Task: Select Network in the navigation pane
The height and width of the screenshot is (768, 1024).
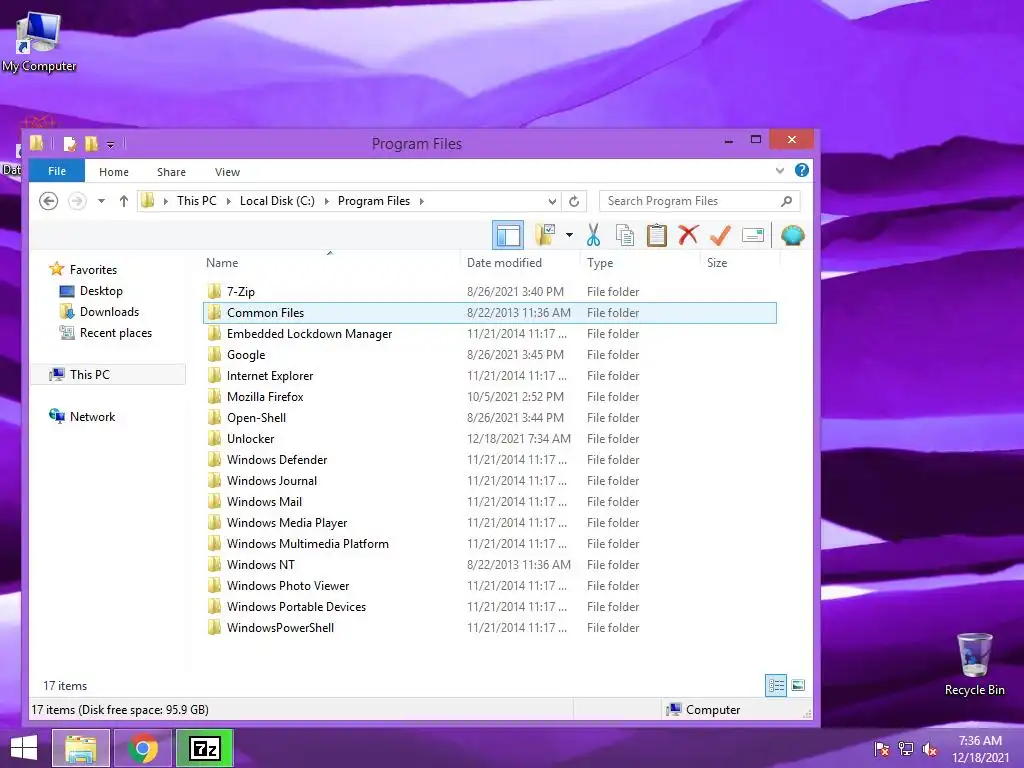Action: point(92,417)
